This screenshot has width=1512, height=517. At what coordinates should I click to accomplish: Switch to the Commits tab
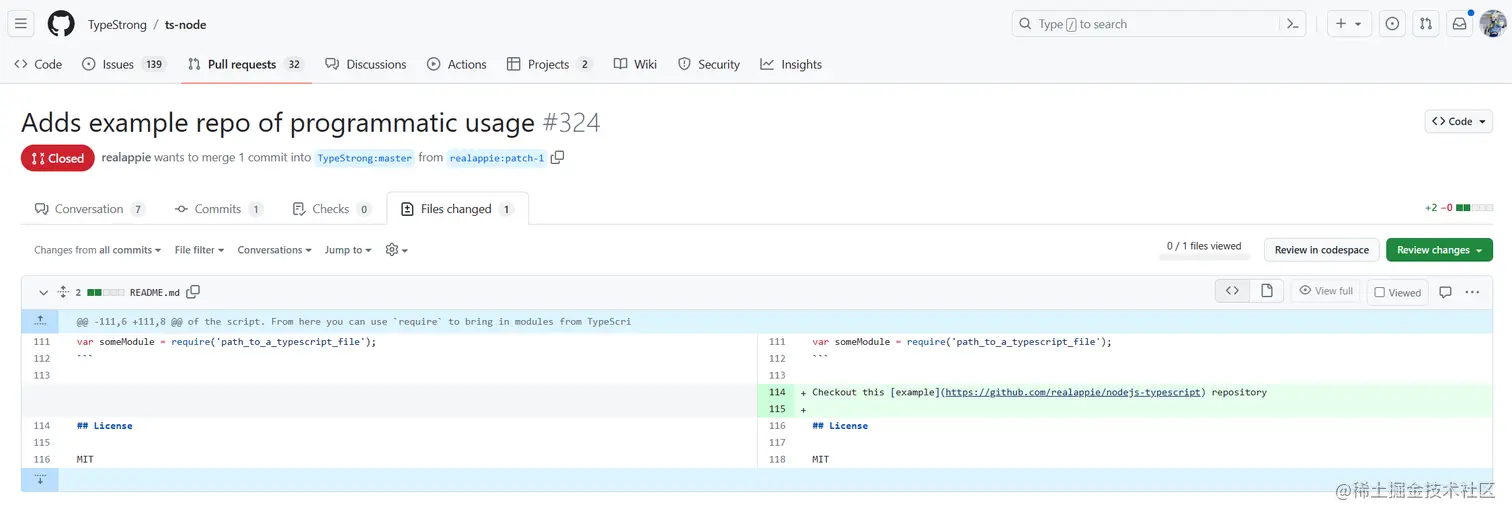pyautogui.click(x=218, y=209)
